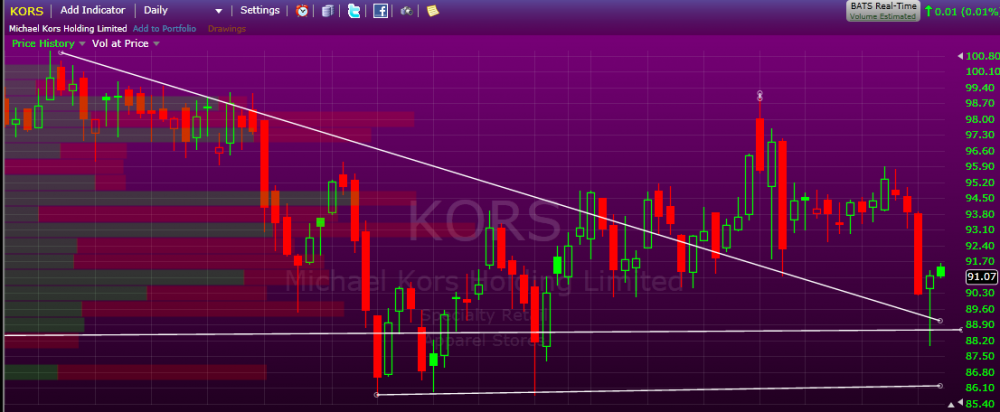This screenshot has height=412, width=1000.
Task: Click the Drawings link
Action: [x=226, y=29]
